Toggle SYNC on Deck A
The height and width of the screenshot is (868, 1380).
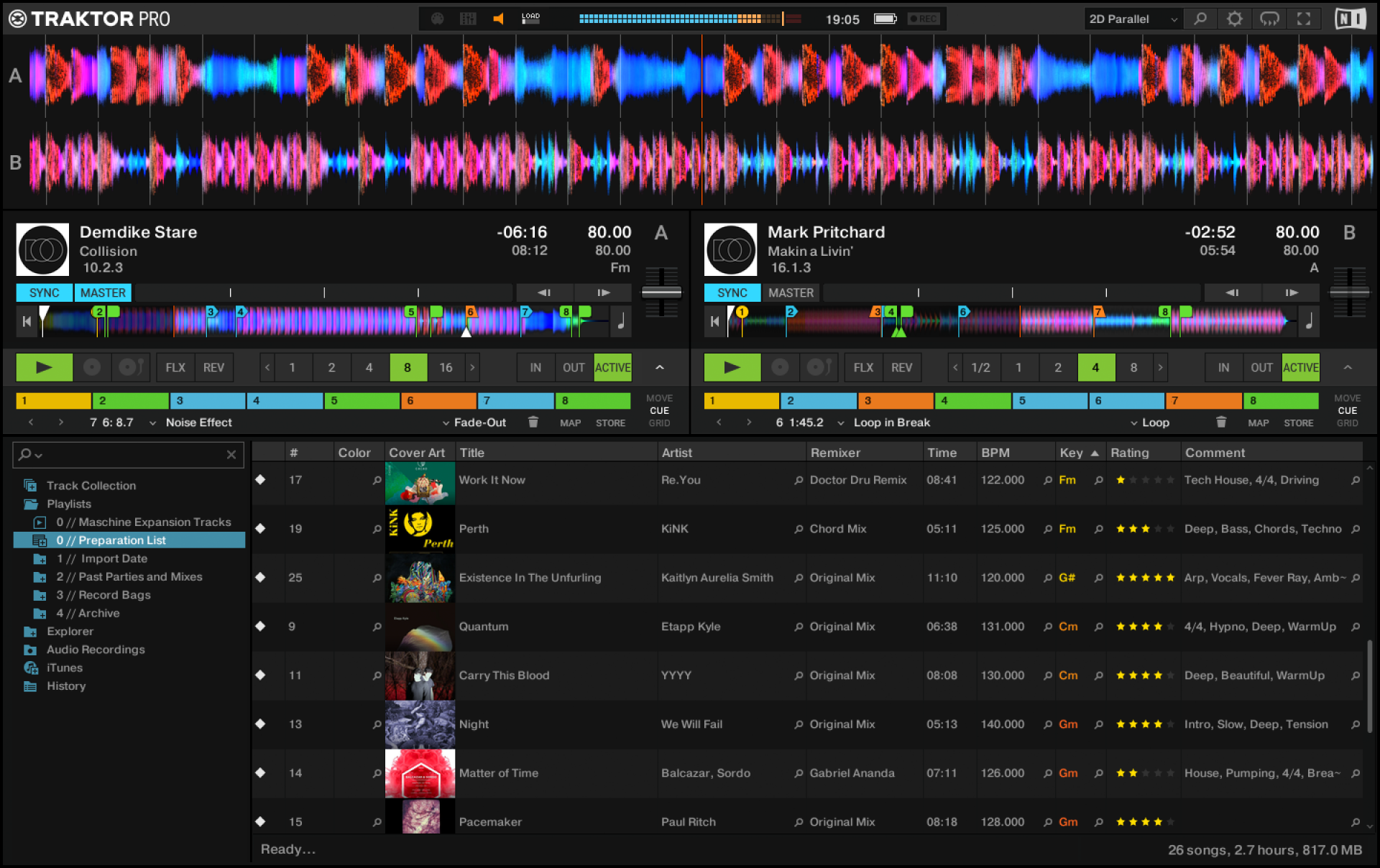44,292
